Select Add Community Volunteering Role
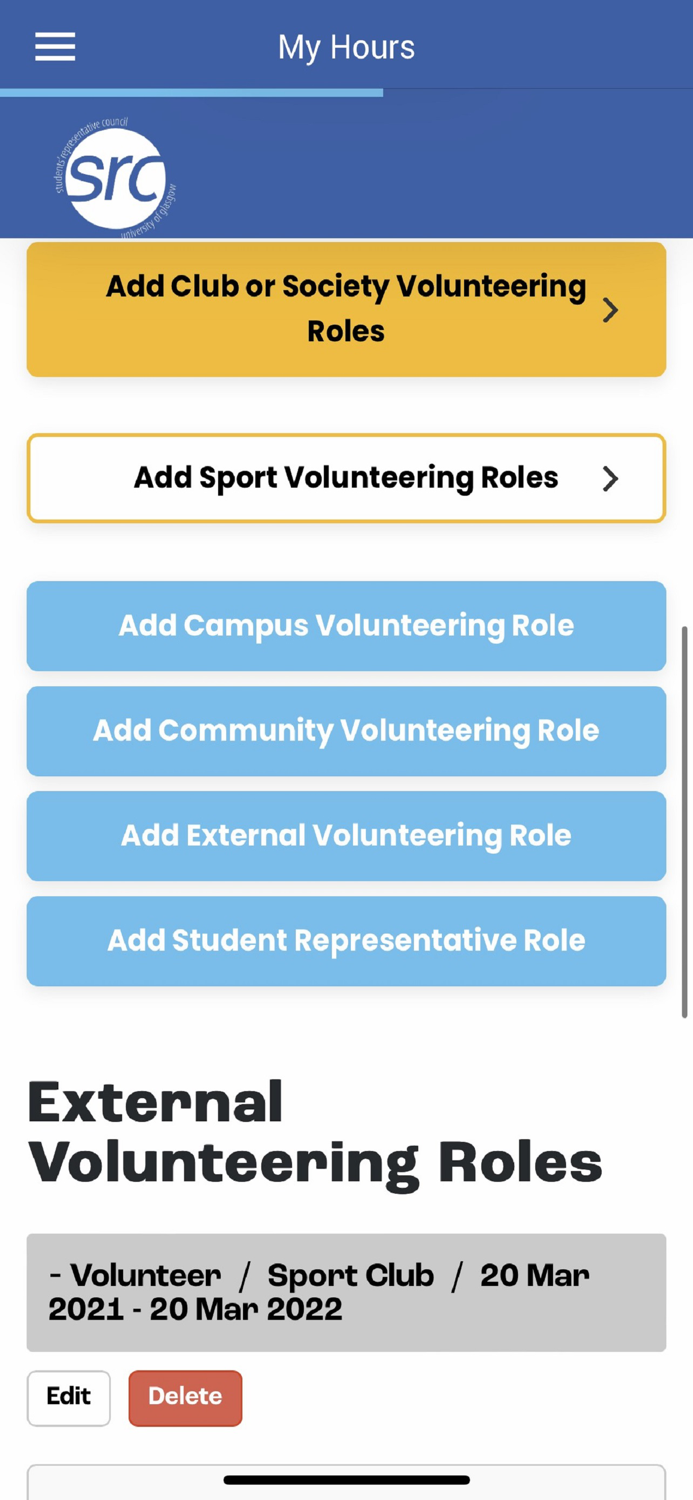The width and height of the screenshot is (693, 1500). (346, 731)
